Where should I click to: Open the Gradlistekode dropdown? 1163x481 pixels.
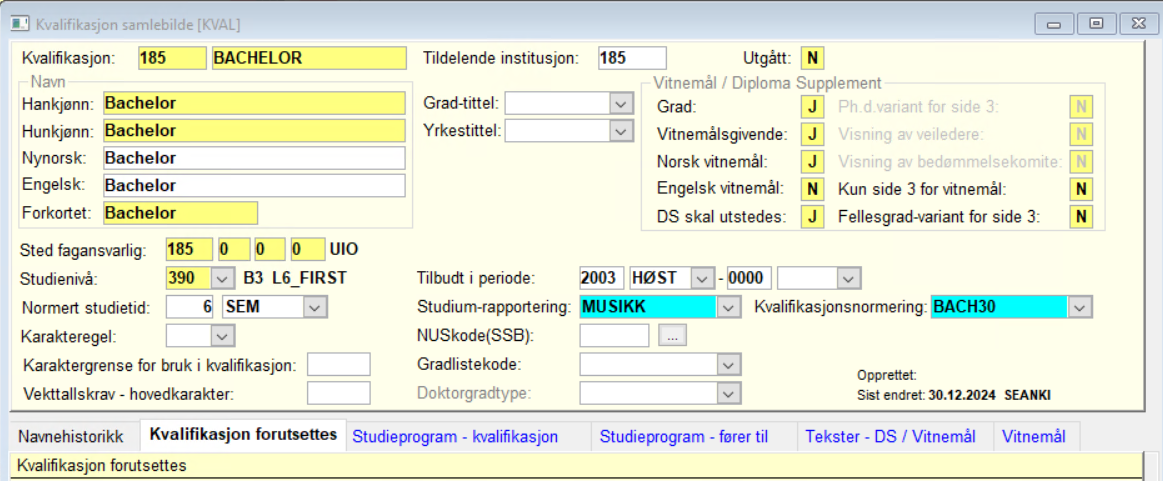[728, 364]
